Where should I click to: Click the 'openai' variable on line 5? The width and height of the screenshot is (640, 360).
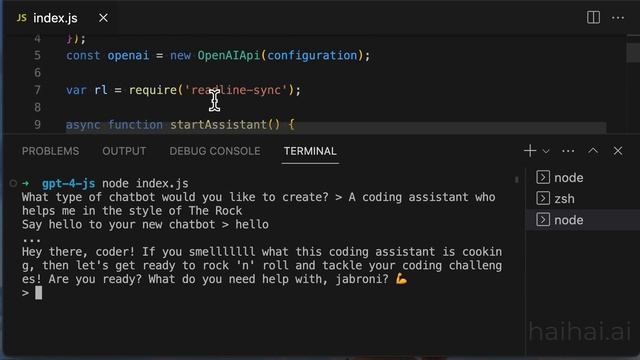click(128, 56)
